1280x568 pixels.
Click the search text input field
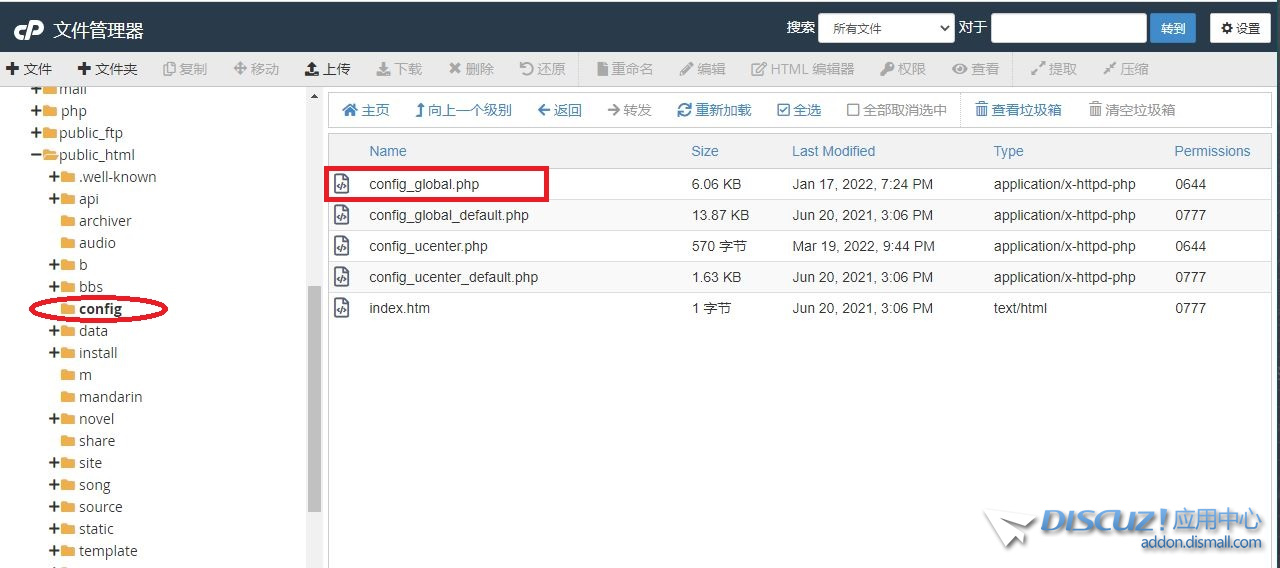pyautogui.click(x=1068, y=28)
